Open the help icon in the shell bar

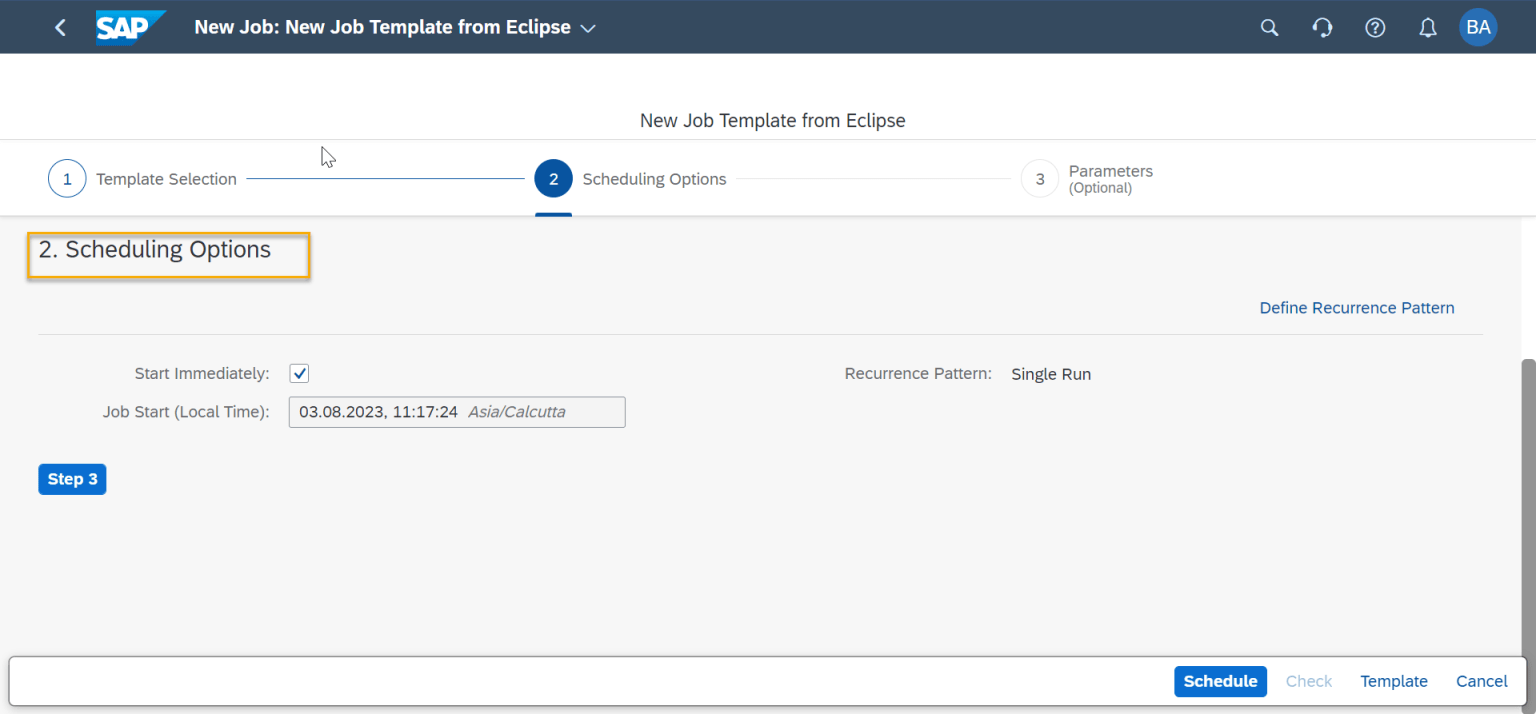(1375, 27)
